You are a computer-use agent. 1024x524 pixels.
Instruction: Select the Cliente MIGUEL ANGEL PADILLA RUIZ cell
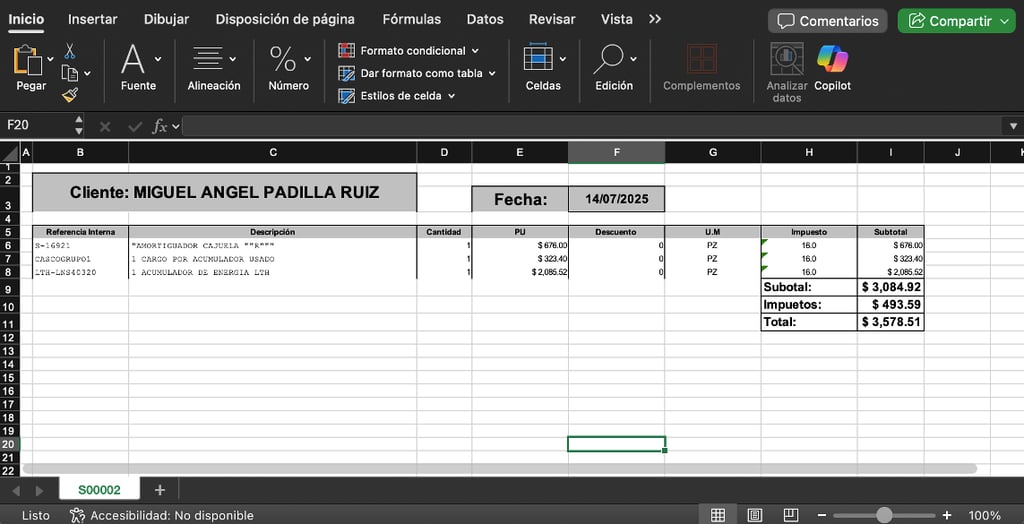click(x=225, y=193)
